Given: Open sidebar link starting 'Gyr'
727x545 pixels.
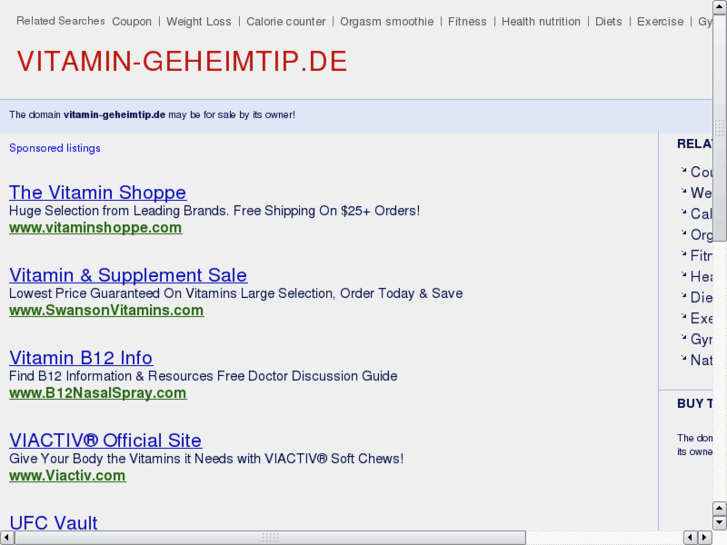Looking at the screenshot, I should pyautogui.click(x=701, y=340).
